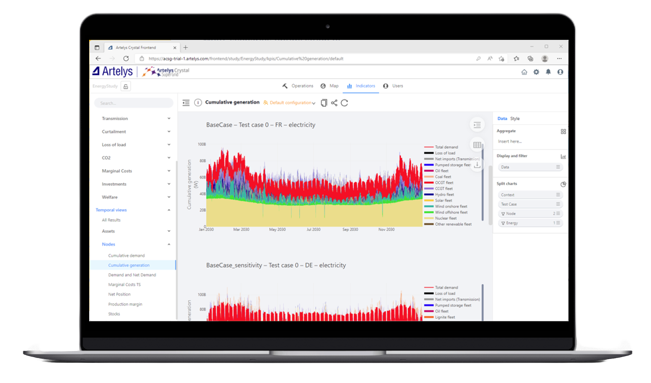Select Cumulative demand in the Nodes list
The height and width of the screenshot is (383, 651).
click(127, 255)
